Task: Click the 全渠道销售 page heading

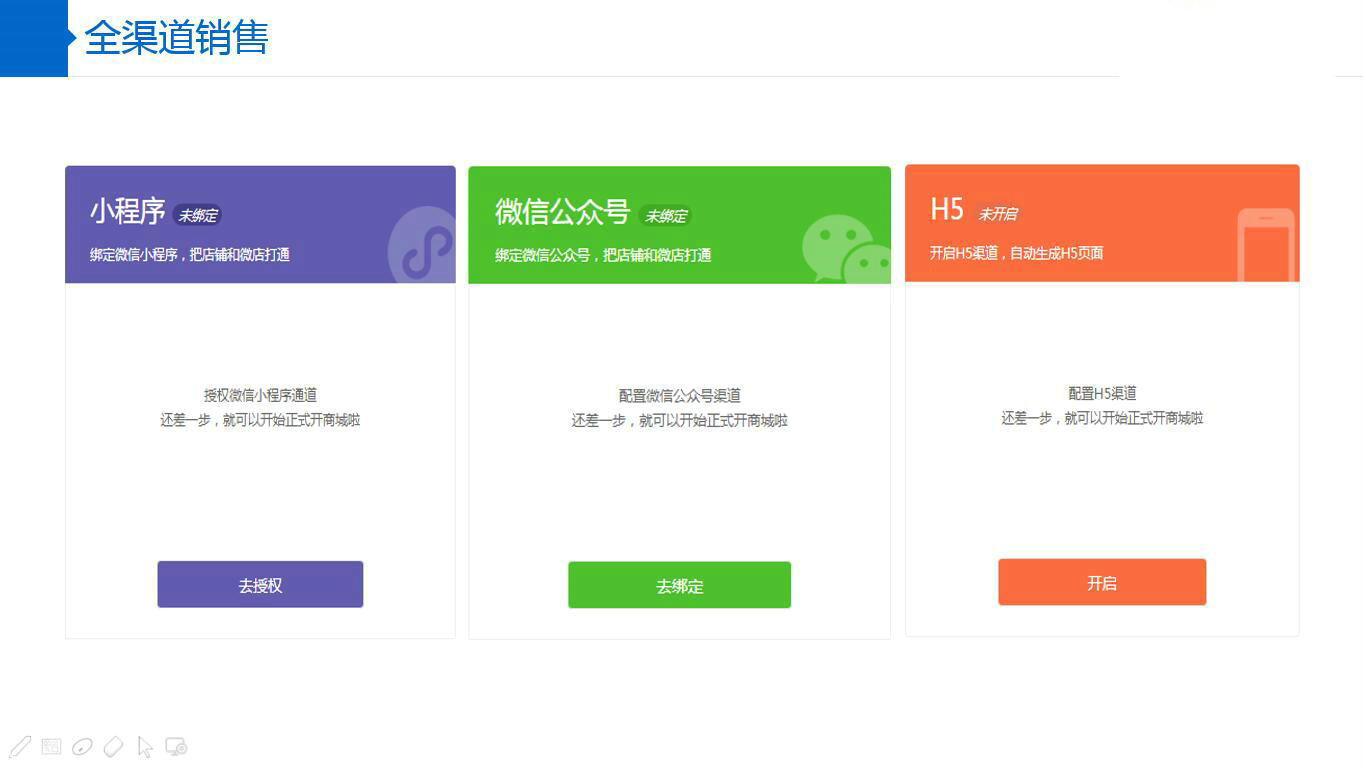Action: coord(176,38)
